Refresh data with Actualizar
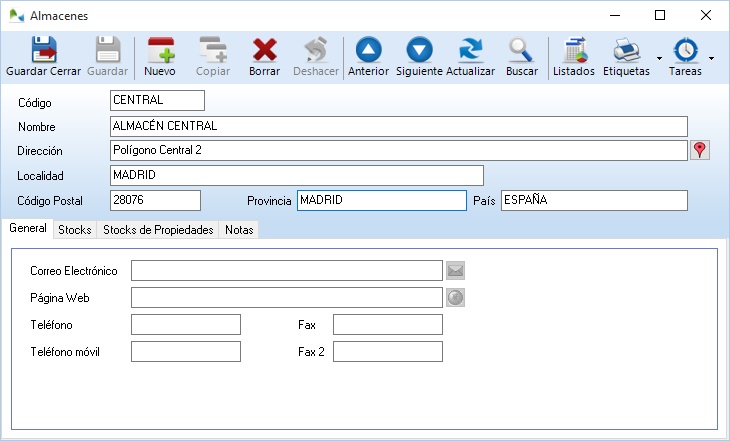This screenshot has width=730, height=441. [x=470, y=50]
